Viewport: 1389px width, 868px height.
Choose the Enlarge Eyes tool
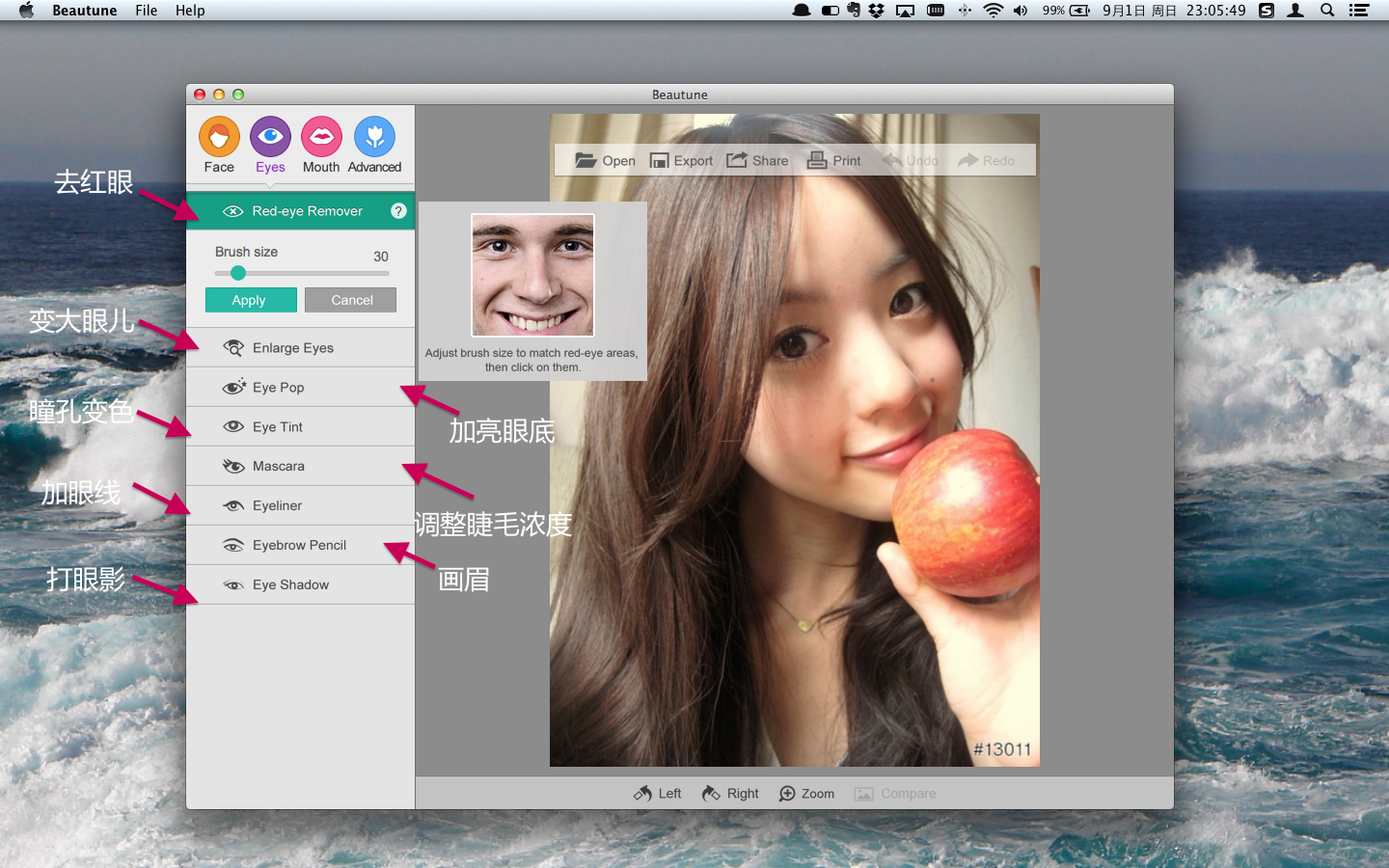click(x=300, y=348)
